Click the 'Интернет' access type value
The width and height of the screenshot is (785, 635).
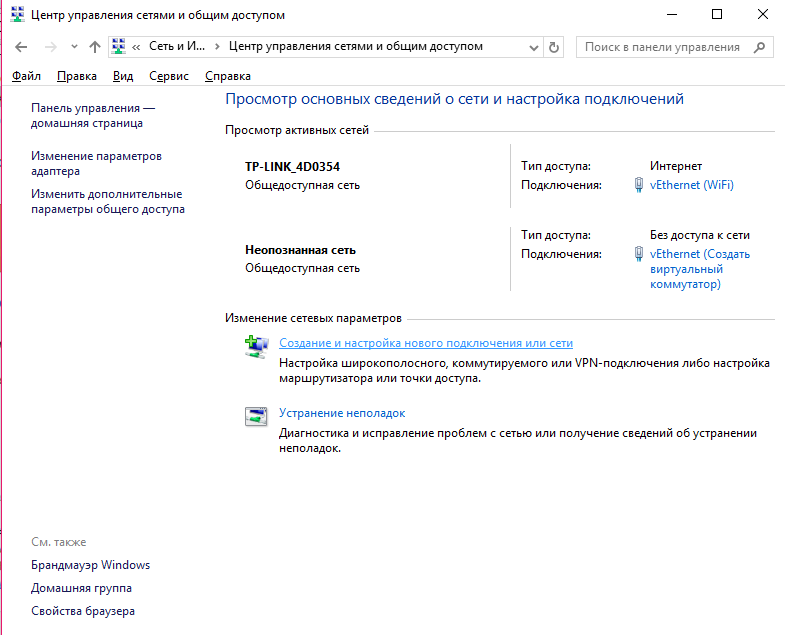[676, 166]
